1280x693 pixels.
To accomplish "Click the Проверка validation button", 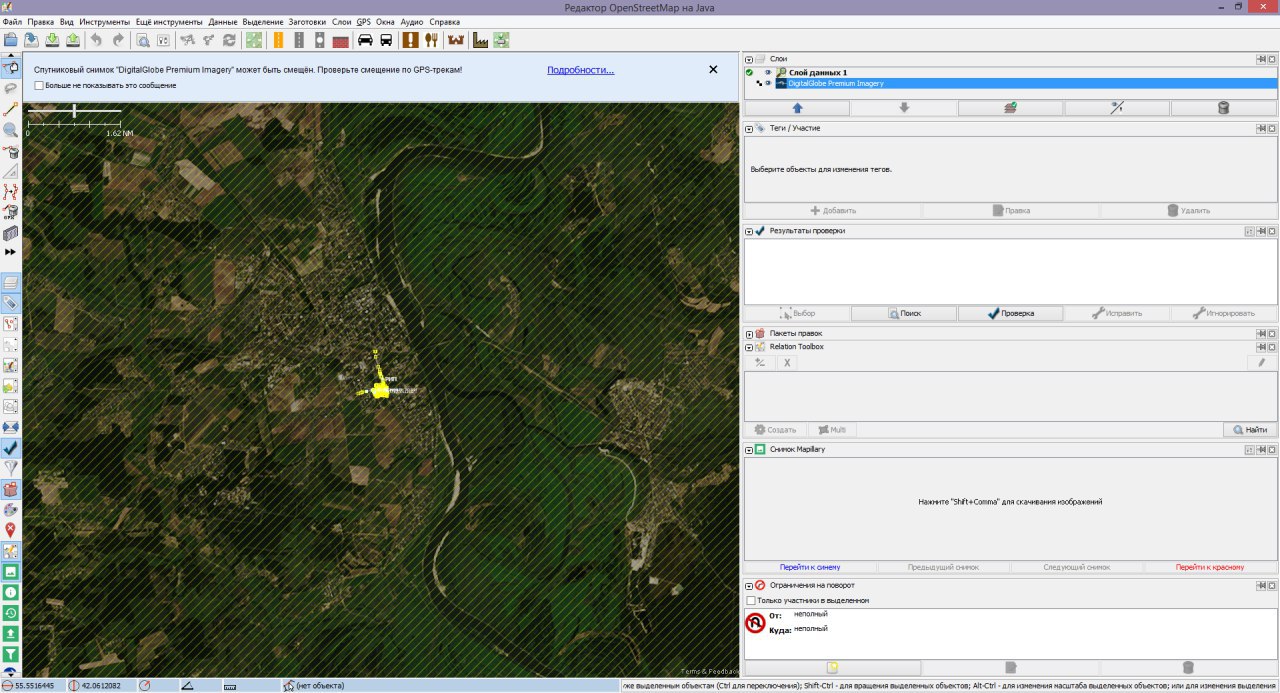I will click(x=1010, y=313).
